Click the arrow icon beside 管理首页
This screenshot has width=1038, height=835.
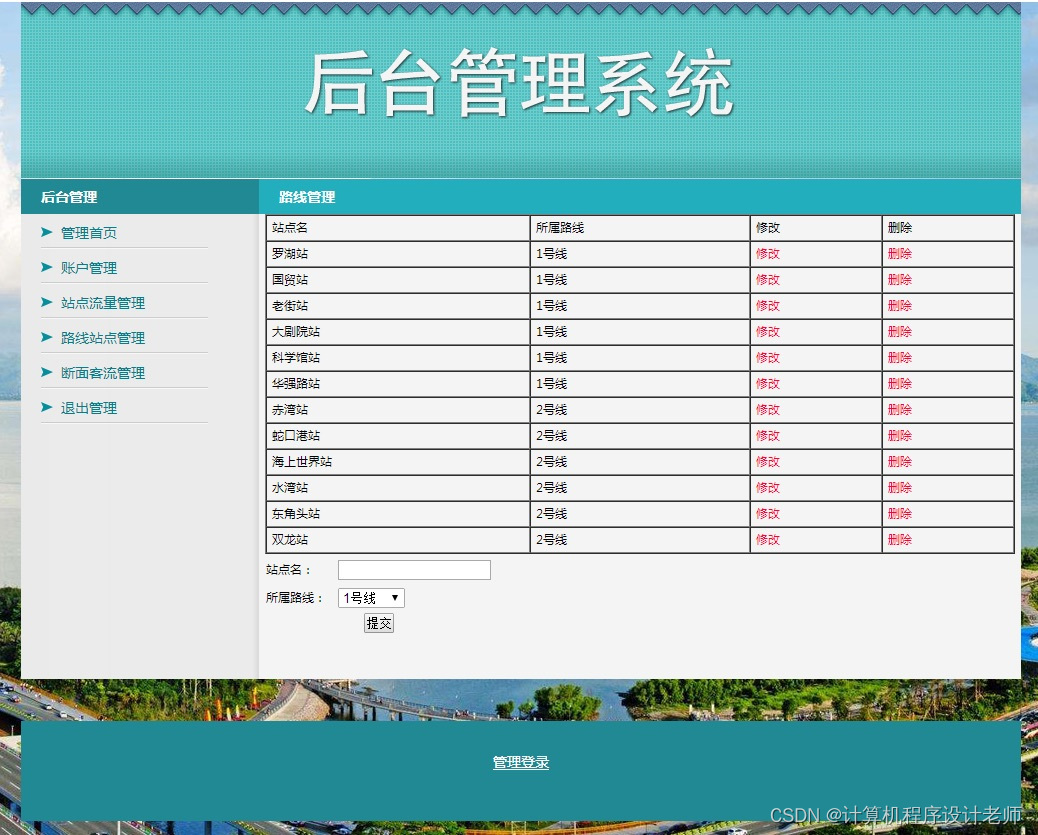(x=46, y=231)
